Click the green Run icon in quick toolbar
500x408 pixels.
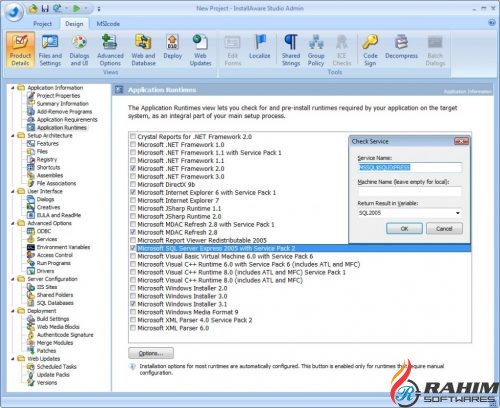point(76,8)
